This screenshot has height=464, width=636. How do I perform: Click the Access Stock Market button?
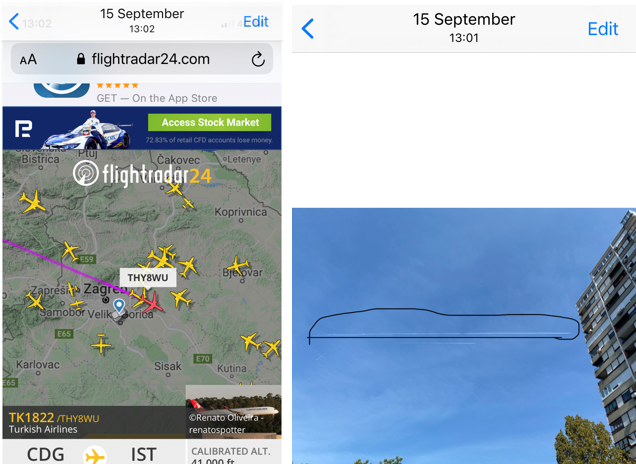[x=210, y=122]
